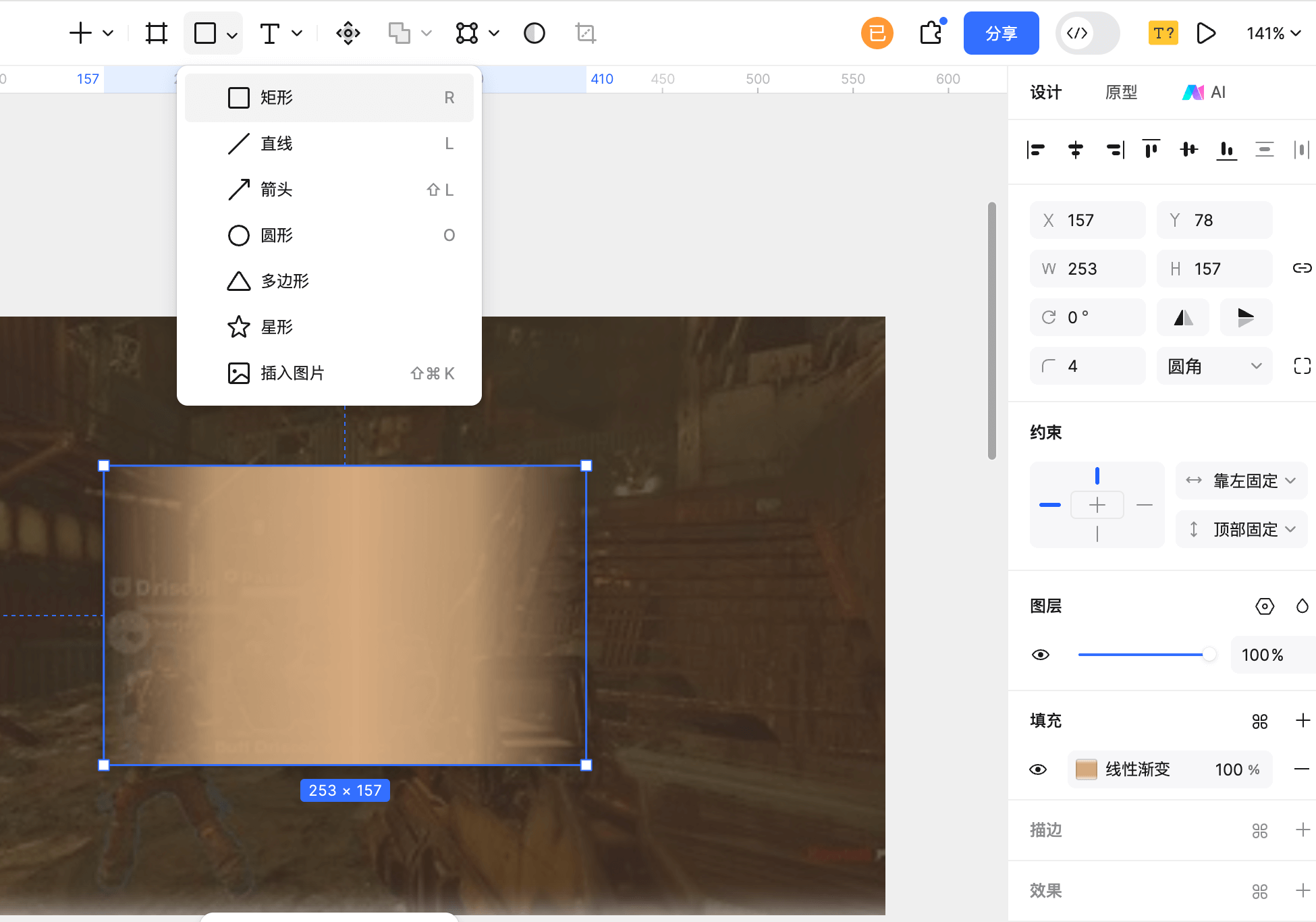Viewport: 1316px width, 922px height.
Task: Open the T? help button
Action: (1163, 32)
